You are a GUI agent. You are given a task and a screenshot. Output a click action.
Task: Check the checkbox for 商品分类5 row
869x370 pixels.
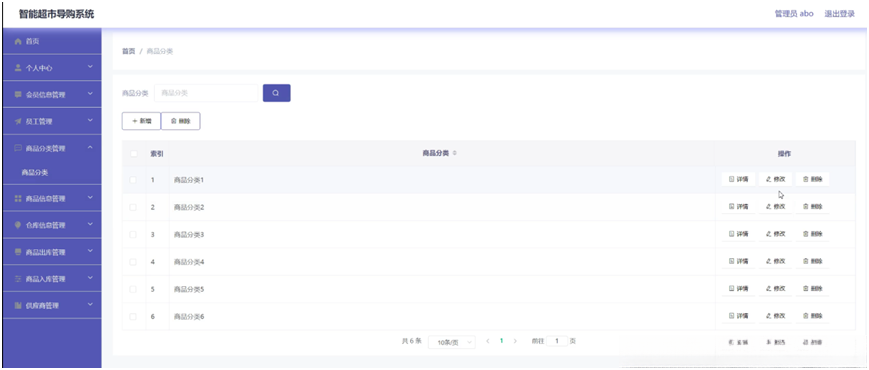click(133, 289)
